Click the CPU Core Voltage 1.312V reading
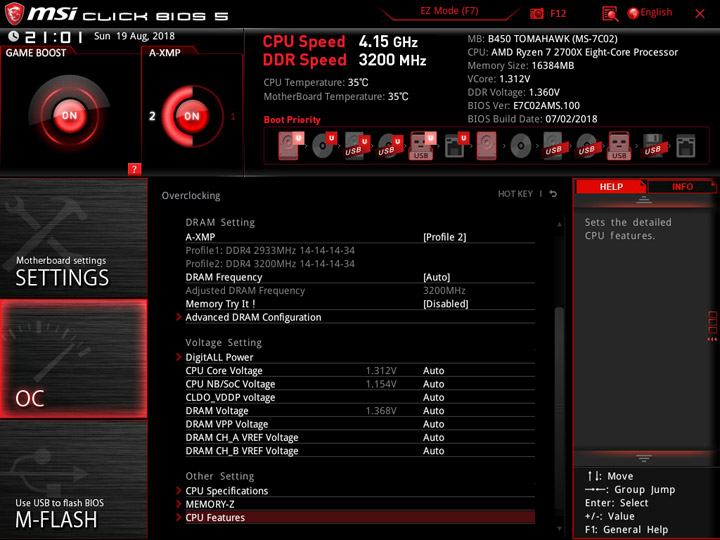Viewport: 720px width, 540px height. (381, 371)
